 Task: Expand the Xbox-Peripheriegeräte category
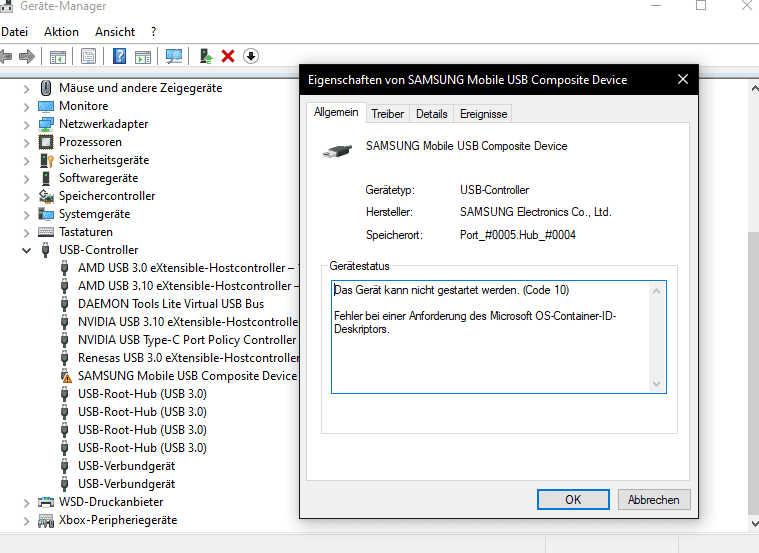pos(27,522)
